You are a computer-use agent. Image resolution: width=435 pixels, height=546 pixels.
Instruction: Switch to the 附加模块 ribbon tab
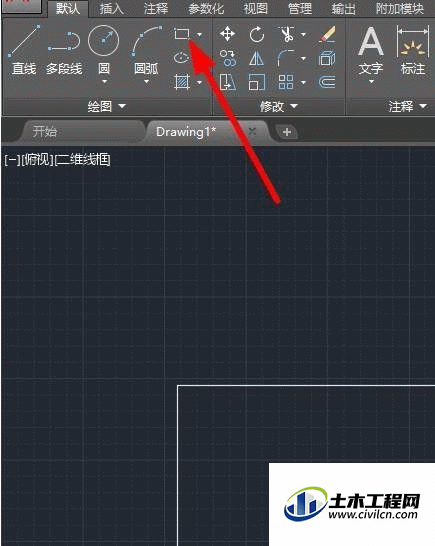400,9
